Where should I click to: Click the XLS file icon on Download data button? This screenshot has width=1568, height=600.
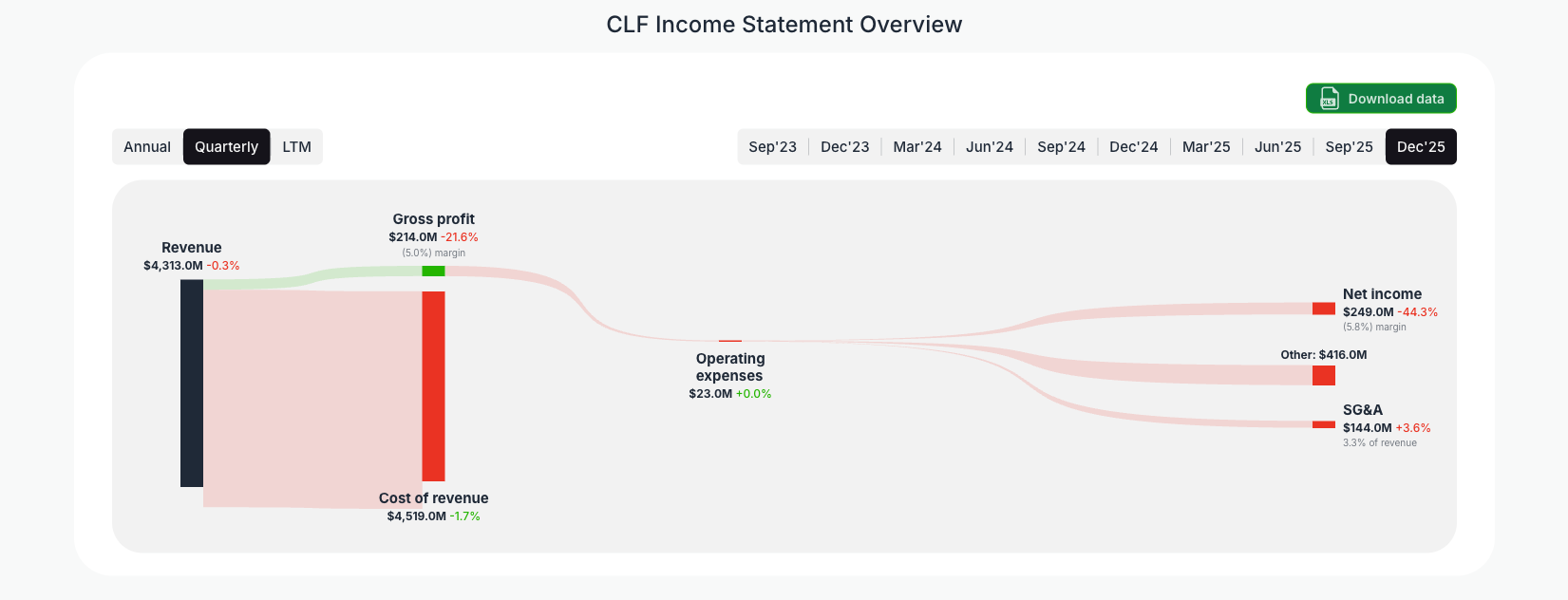[1328, 98]
